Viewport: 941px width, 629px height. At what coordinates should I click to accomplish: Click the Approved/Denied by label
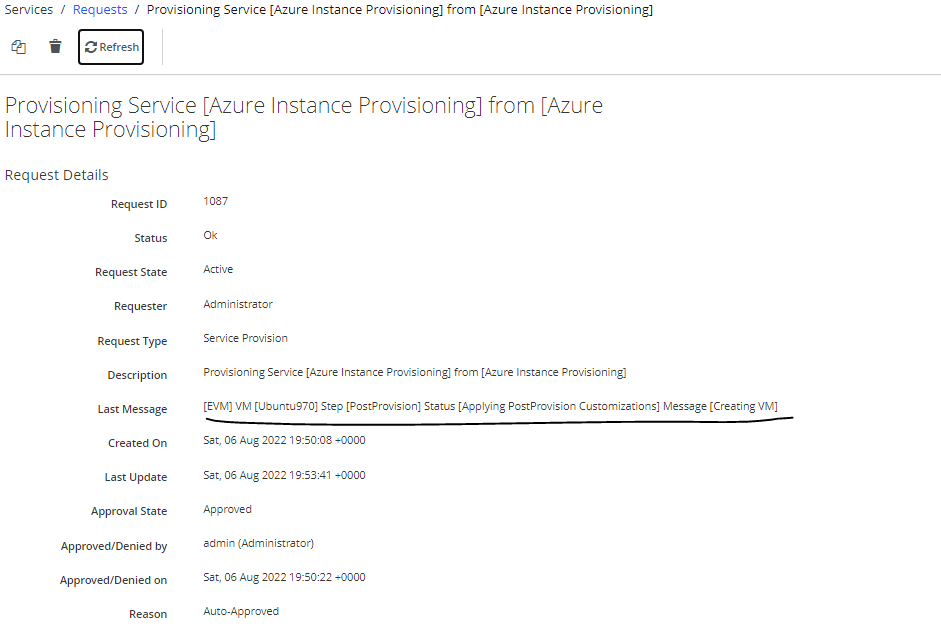pyautogui.click(x=114, y=546)
